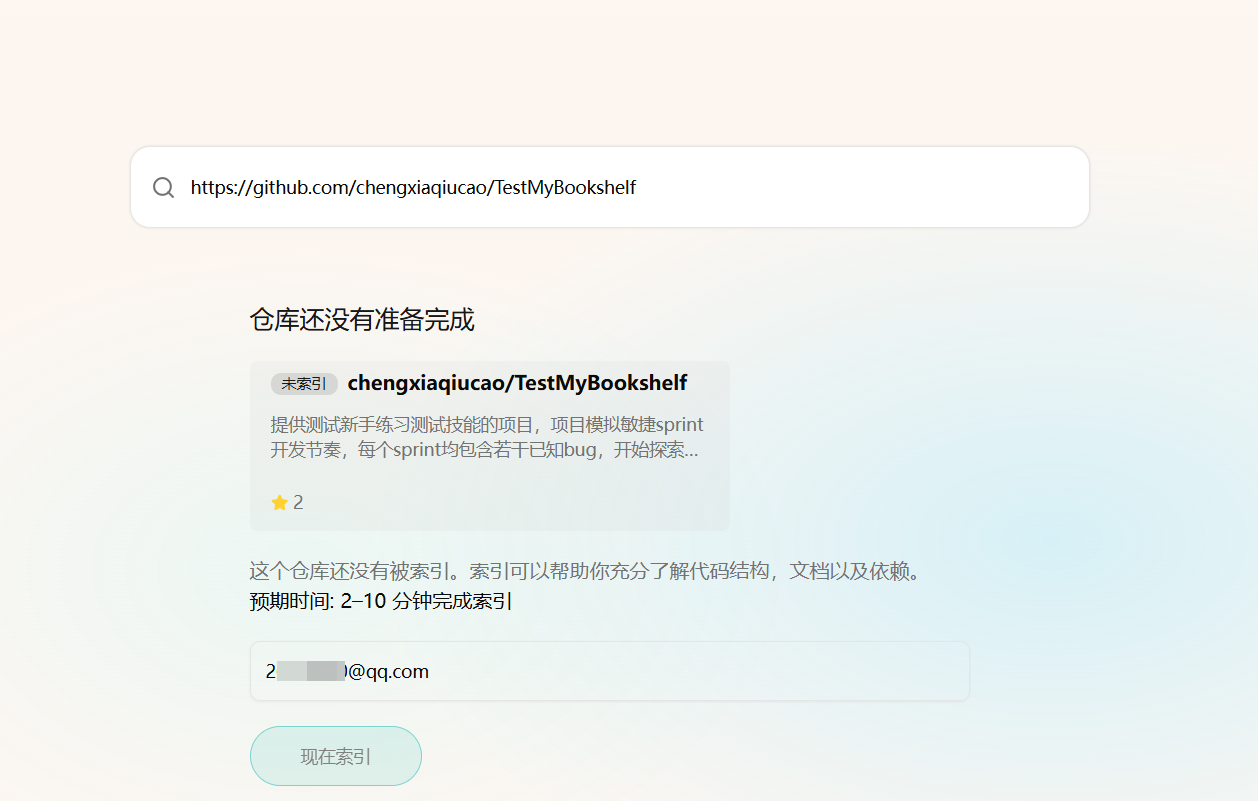Click the github.com URL text in search bar
Screen dimensions: 1258x801
[413, 187]
